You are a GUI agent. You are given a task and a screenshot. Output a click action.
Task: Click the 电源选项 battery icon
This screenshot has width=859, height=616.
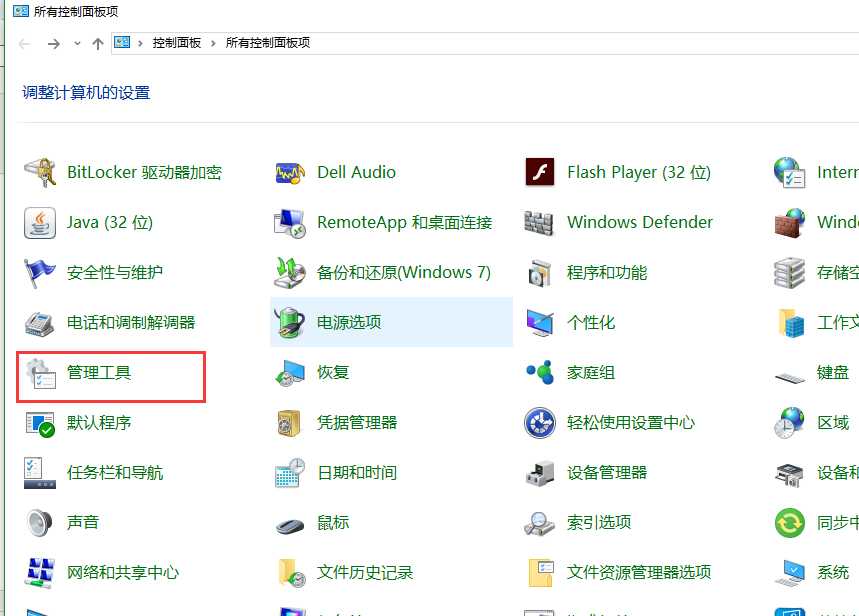pyautogui.click(x=290, y=322)
